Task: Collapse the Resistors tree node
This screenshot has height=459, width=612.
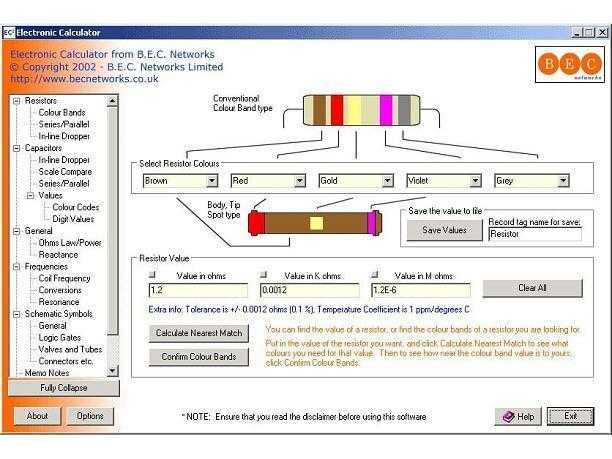Action: click(16, 101)
